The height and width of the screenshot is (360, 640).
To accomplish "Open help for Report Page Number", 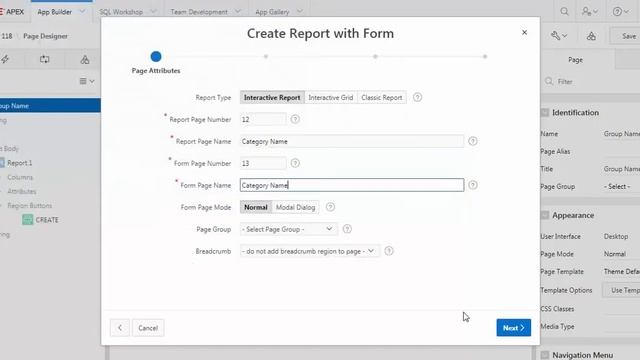I will tap(295, 119).
